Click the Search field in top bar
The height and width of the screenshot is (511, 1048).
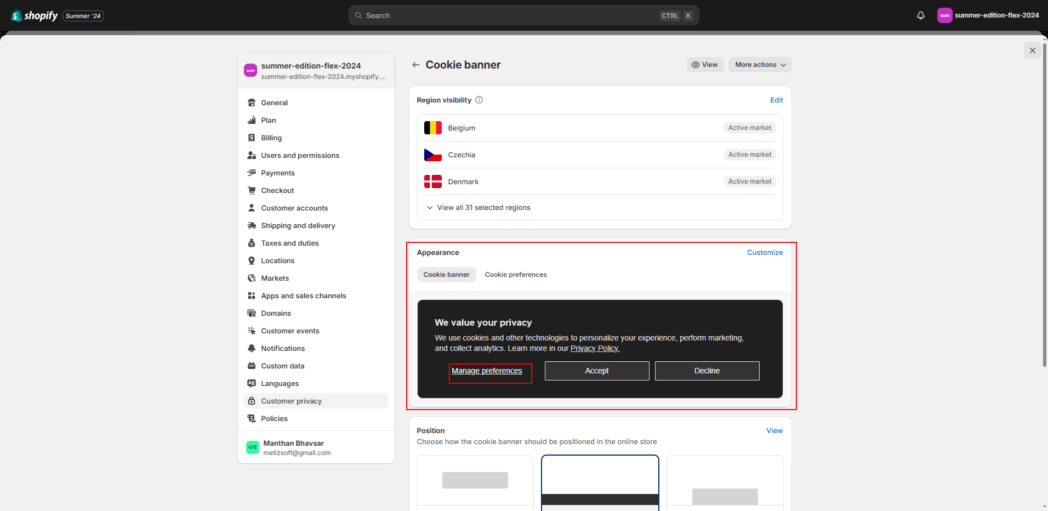(x=524, y=15)
